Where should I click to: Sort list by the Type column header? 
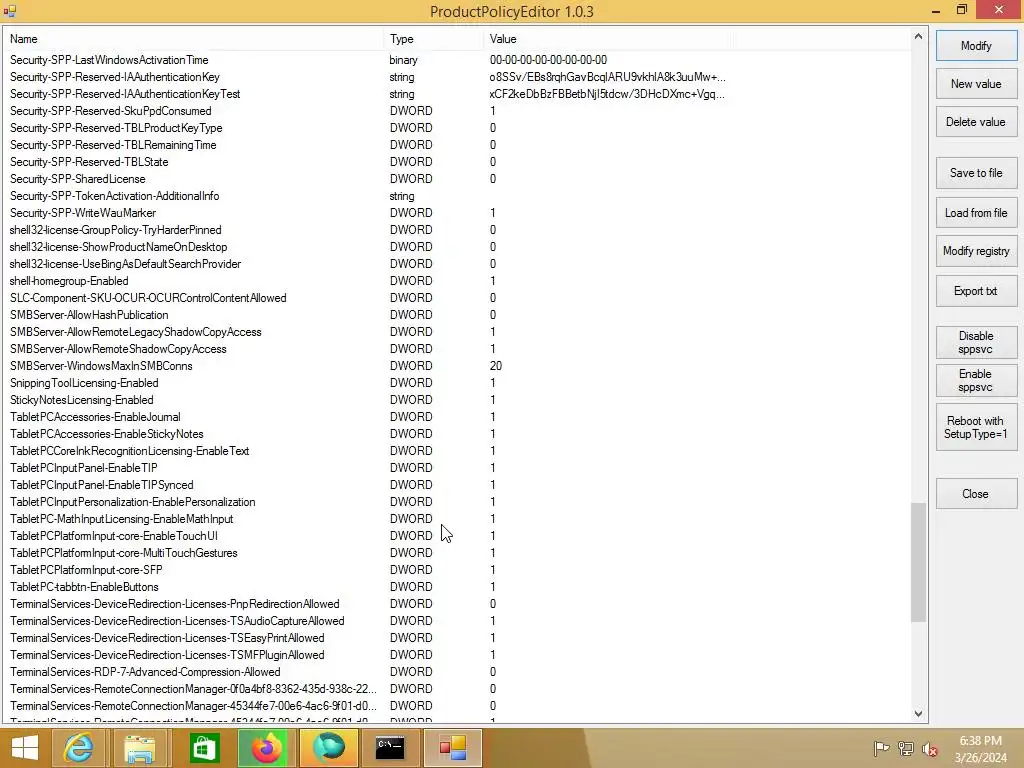point(434,39)
